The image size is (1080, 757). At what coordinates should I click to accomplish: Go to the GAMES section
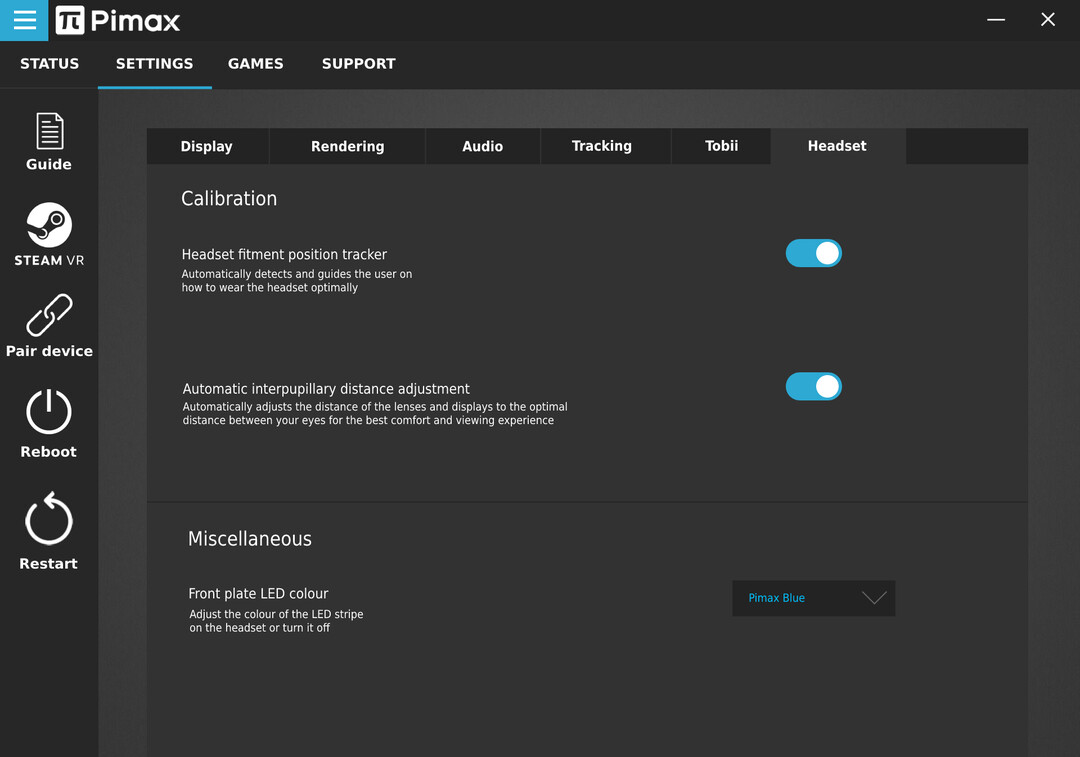click(x=255, y=64)
